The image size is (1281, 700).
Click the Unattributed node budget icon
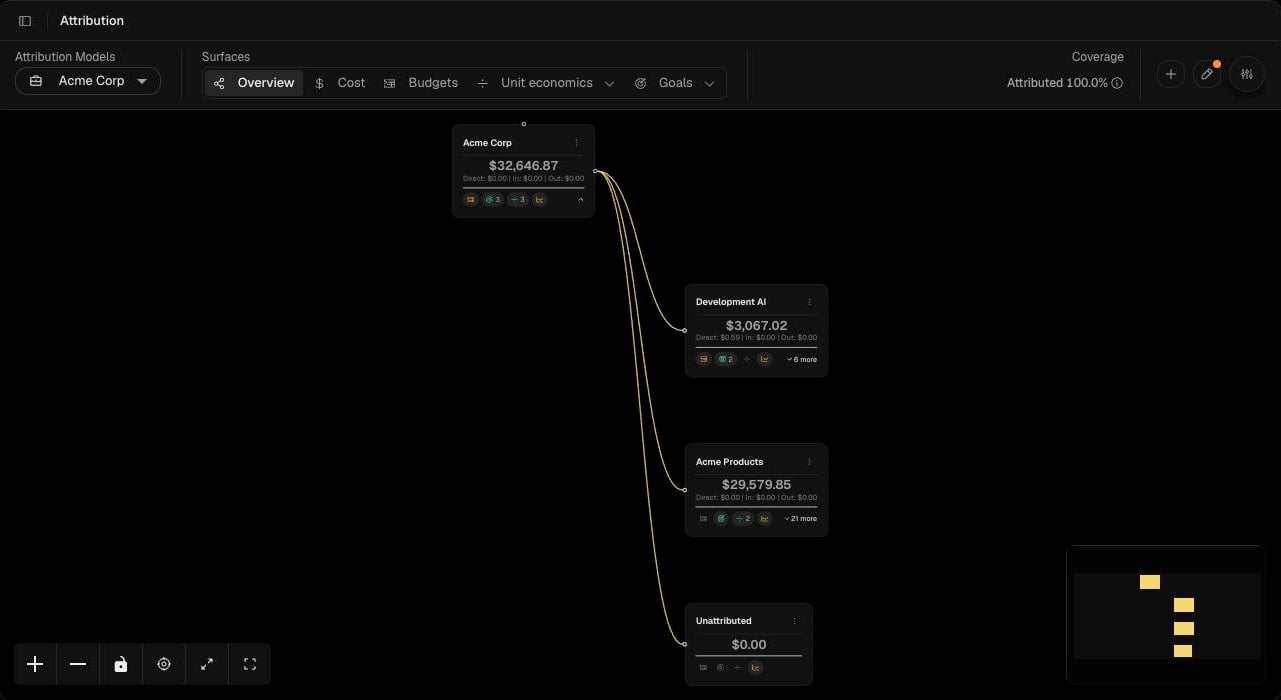(704, 667)
